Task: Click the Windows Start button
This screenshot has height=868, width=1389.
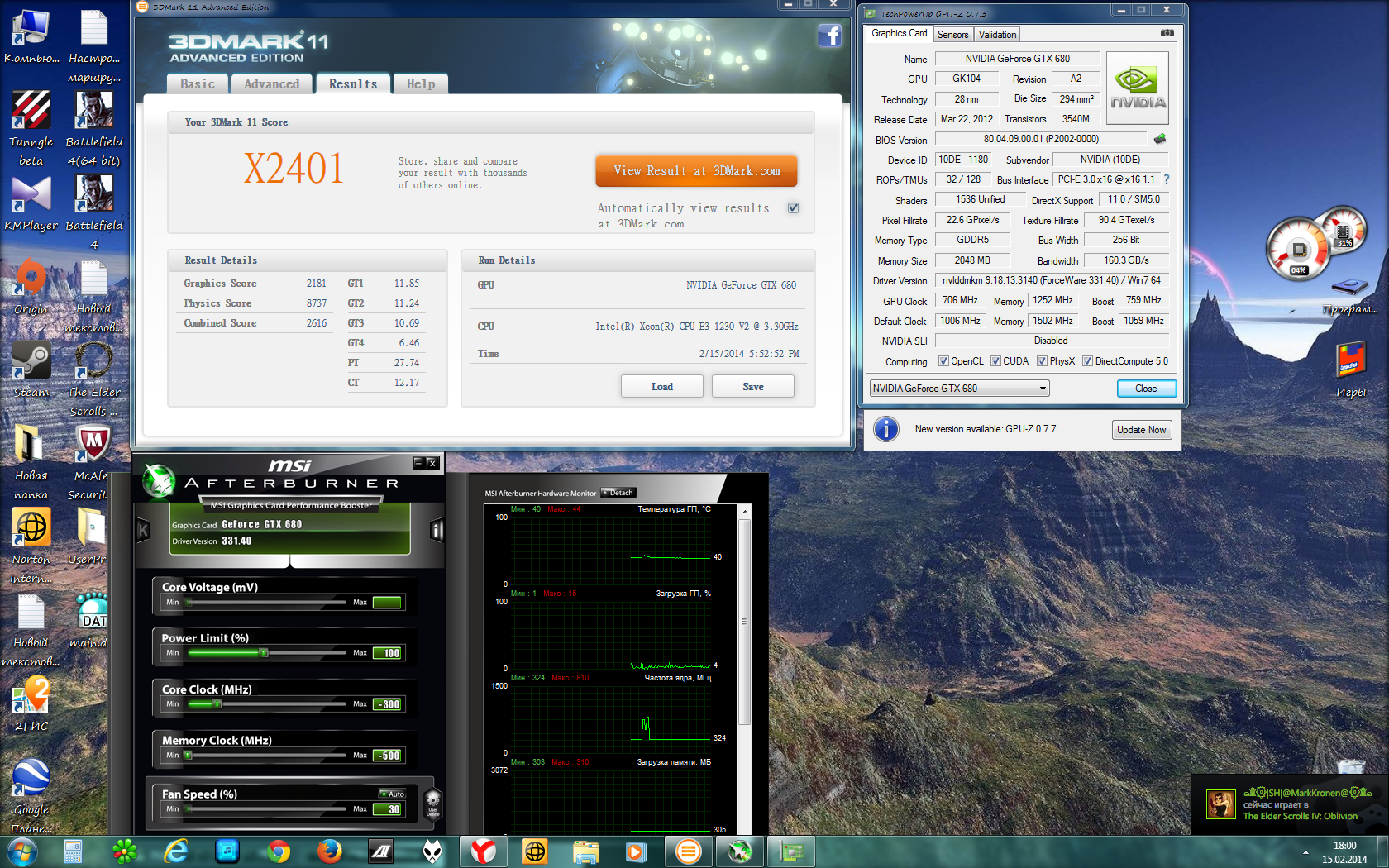Action: (21, 851)
